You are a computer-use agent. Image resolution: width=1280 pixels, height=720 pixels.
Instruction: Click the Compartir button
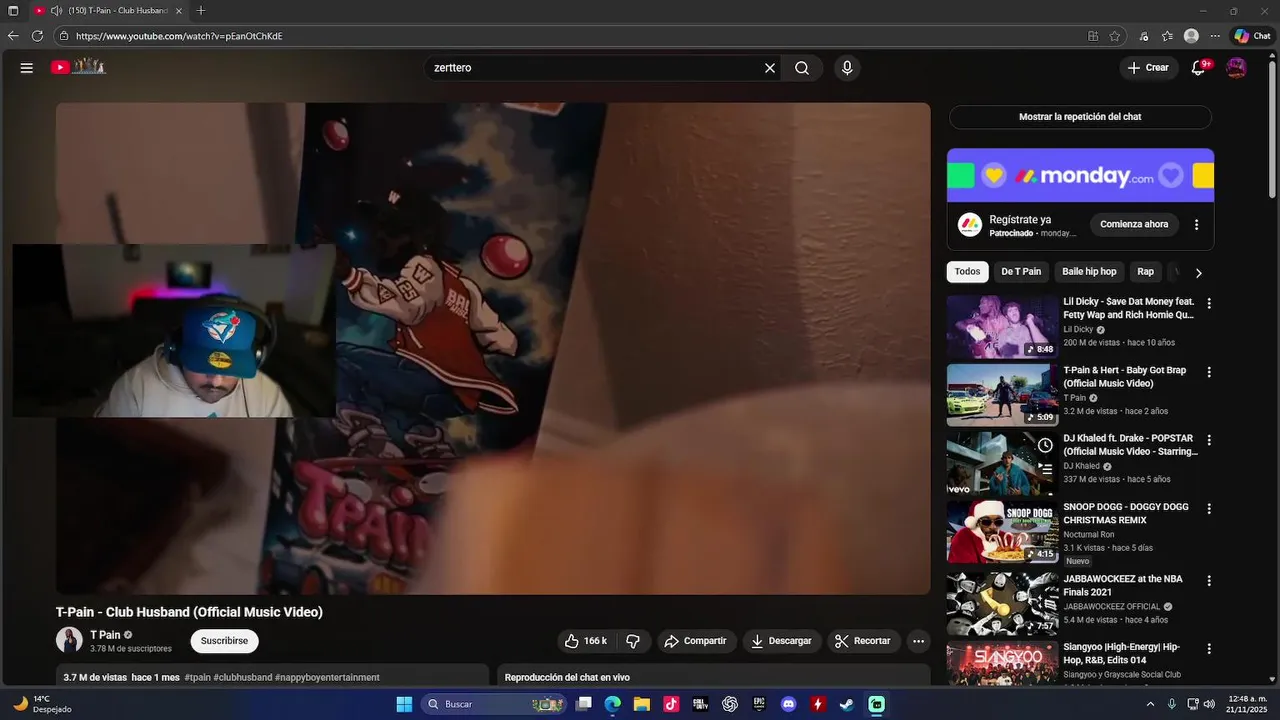pos(696,641)
